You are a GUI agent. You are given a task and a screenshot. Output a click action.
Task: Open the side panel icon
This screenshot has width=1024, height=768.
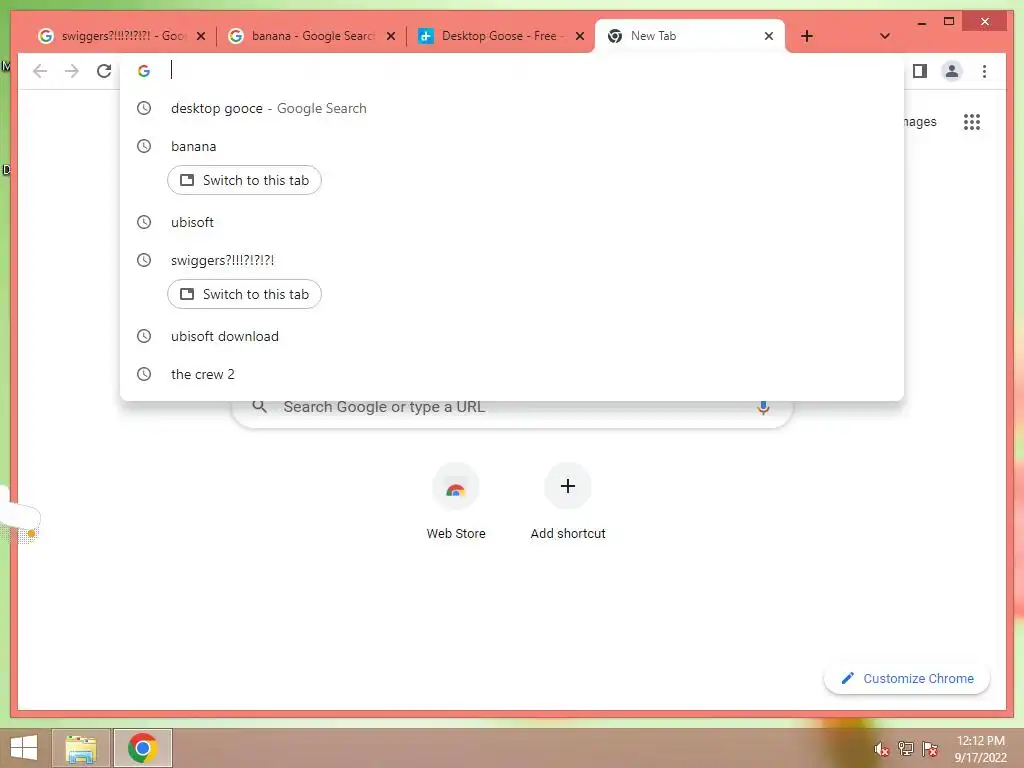pyautogui.click(x=920, y=71)
